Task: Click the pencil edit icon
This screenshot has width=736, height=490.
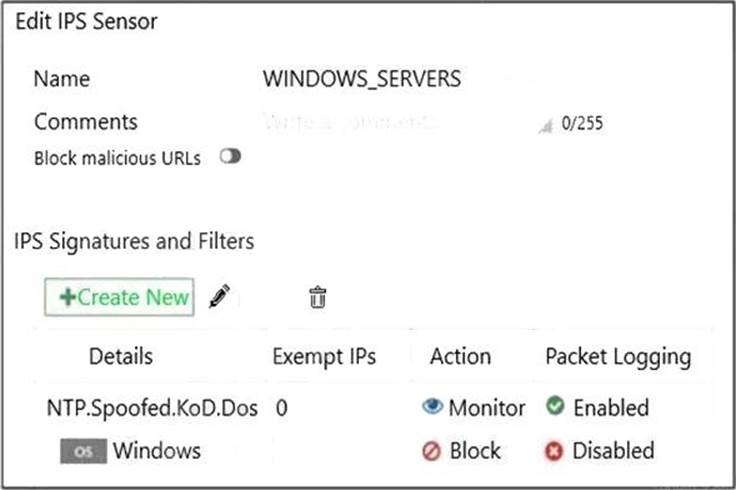Action: pos(221,295)
